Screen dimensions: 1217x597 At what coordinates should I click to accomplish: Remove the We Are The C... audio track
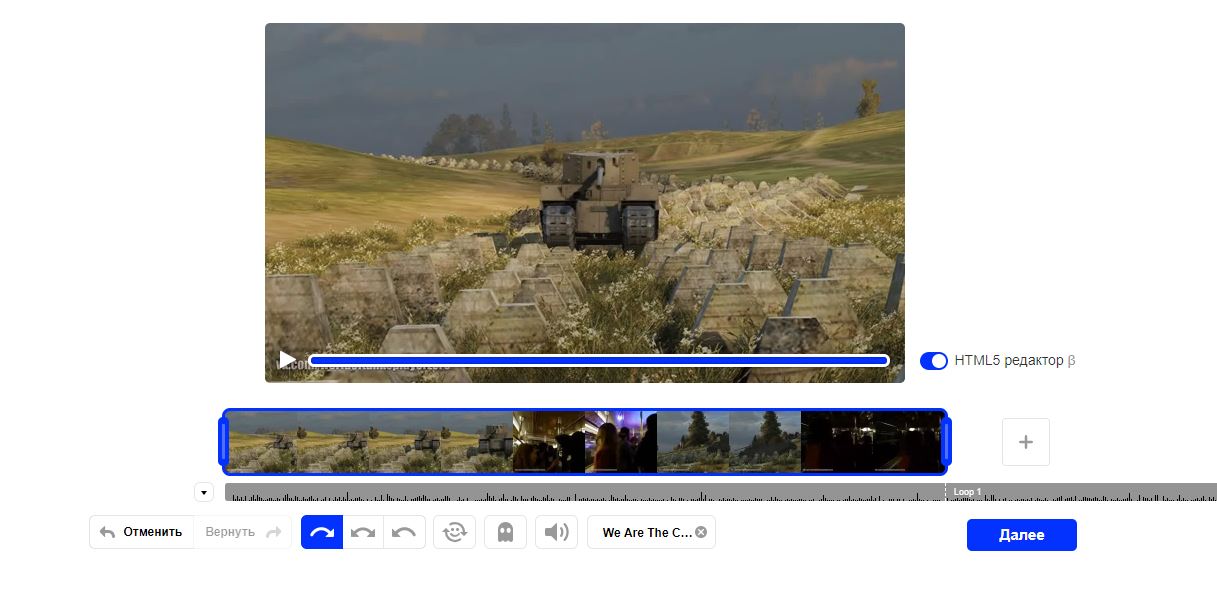click(x=701, y=532)
